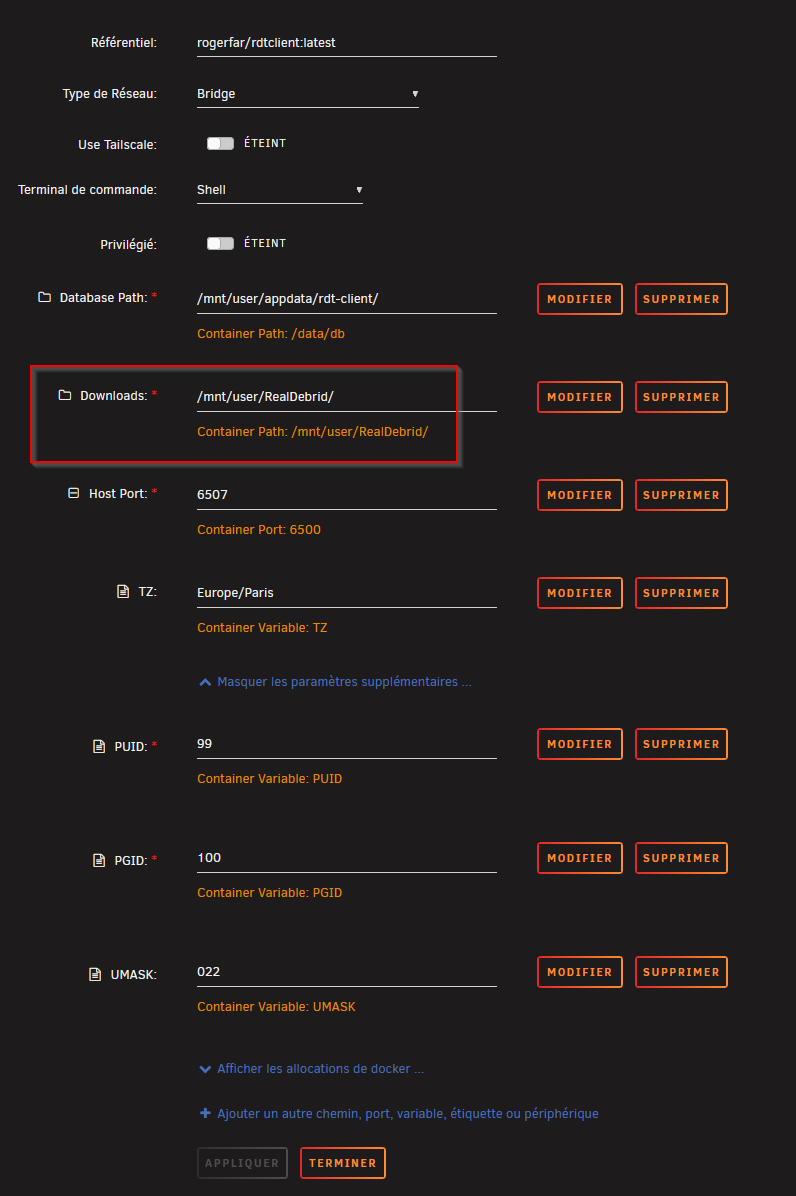Click the Référentiel input field
Viewport: 796px width, 1196px height.
tap(347, 43)
